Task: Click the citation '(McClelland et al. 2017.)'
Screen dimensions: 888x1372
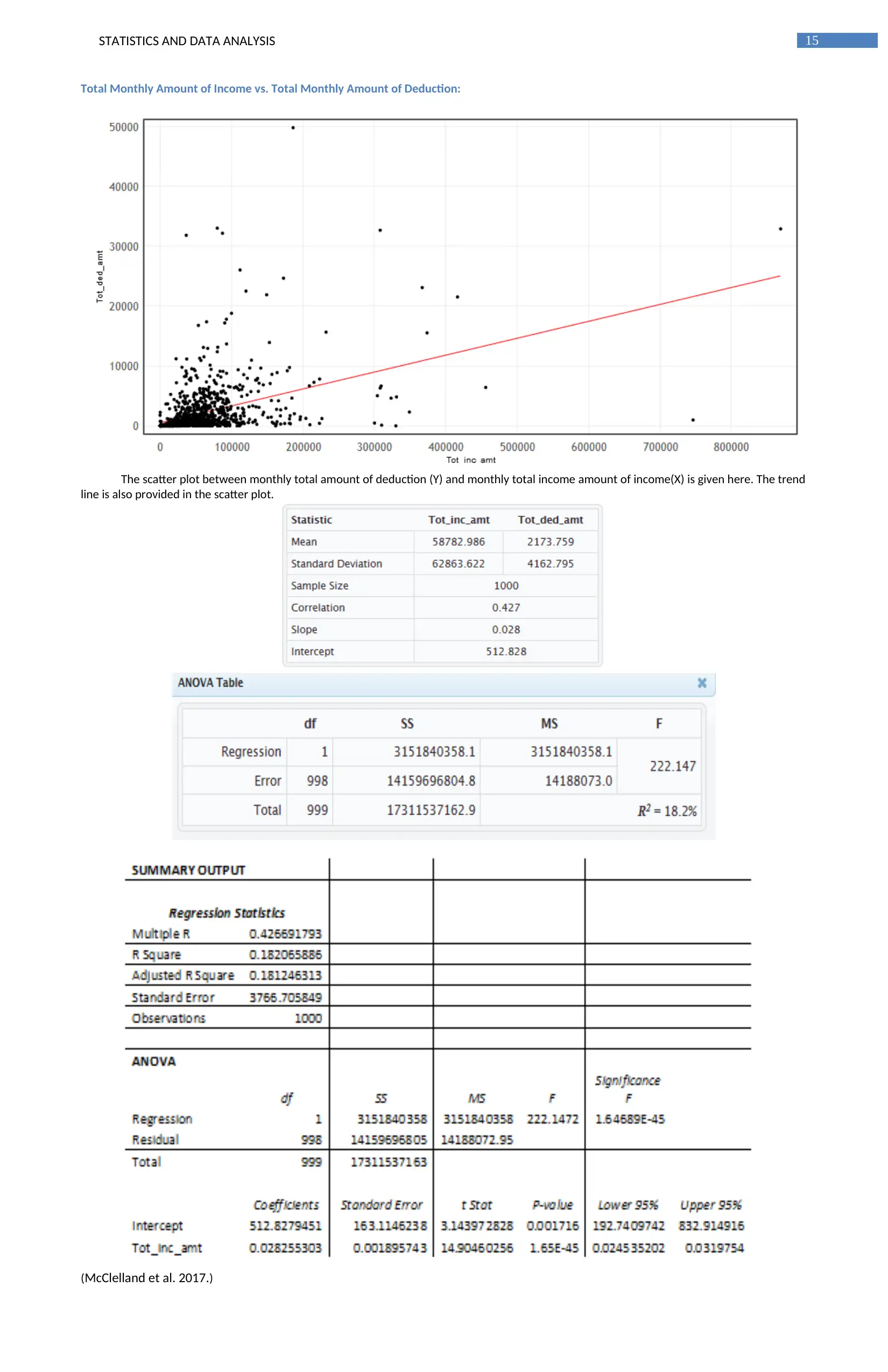Action: (146, 1277)
